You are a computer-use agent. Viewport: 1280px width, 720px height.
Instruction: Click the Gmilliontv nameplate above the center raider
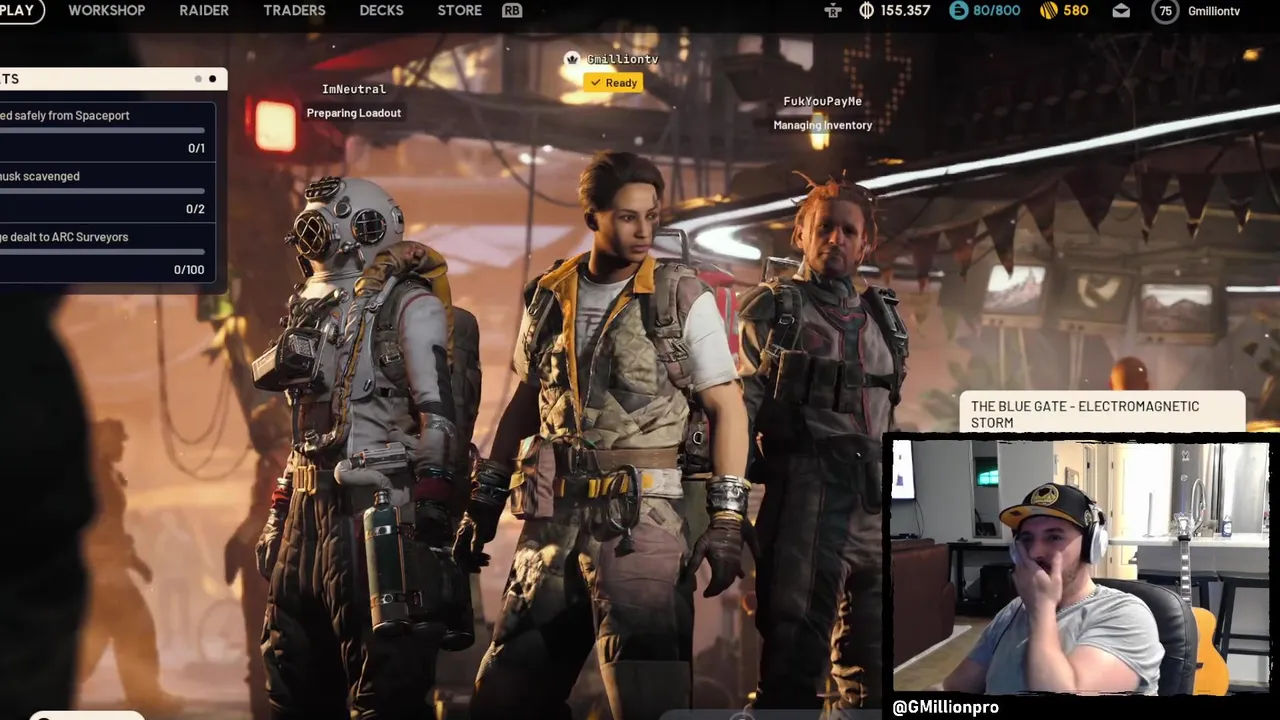622,59
